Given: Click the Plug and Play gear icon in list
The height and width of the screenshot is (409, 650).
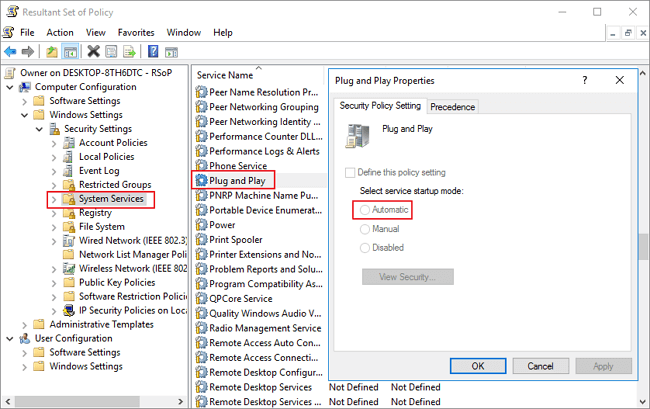Looking at the screenshot, I should [201, 180].
